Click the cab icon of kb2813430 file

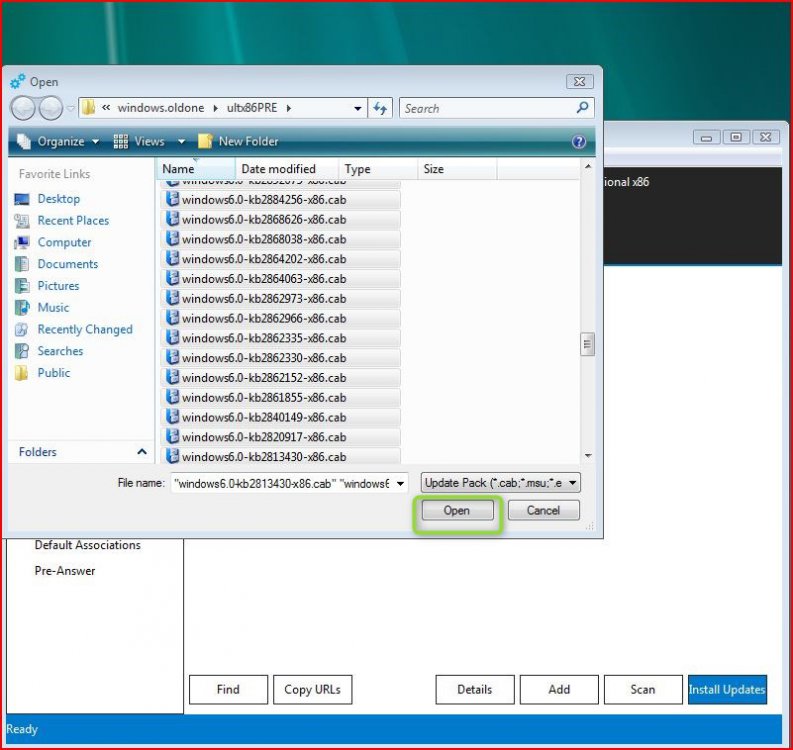(x=172, y=456)
